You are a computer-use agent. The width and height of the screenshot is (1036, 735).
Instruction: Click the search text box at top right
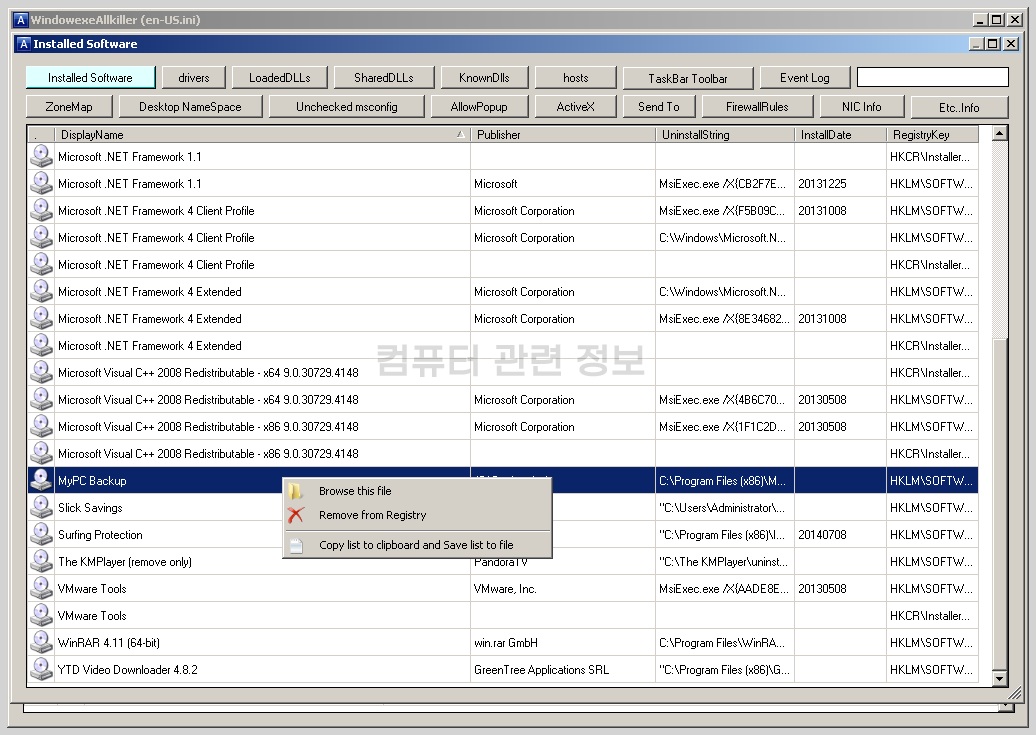pyautogui.click(x=932, y=77)
